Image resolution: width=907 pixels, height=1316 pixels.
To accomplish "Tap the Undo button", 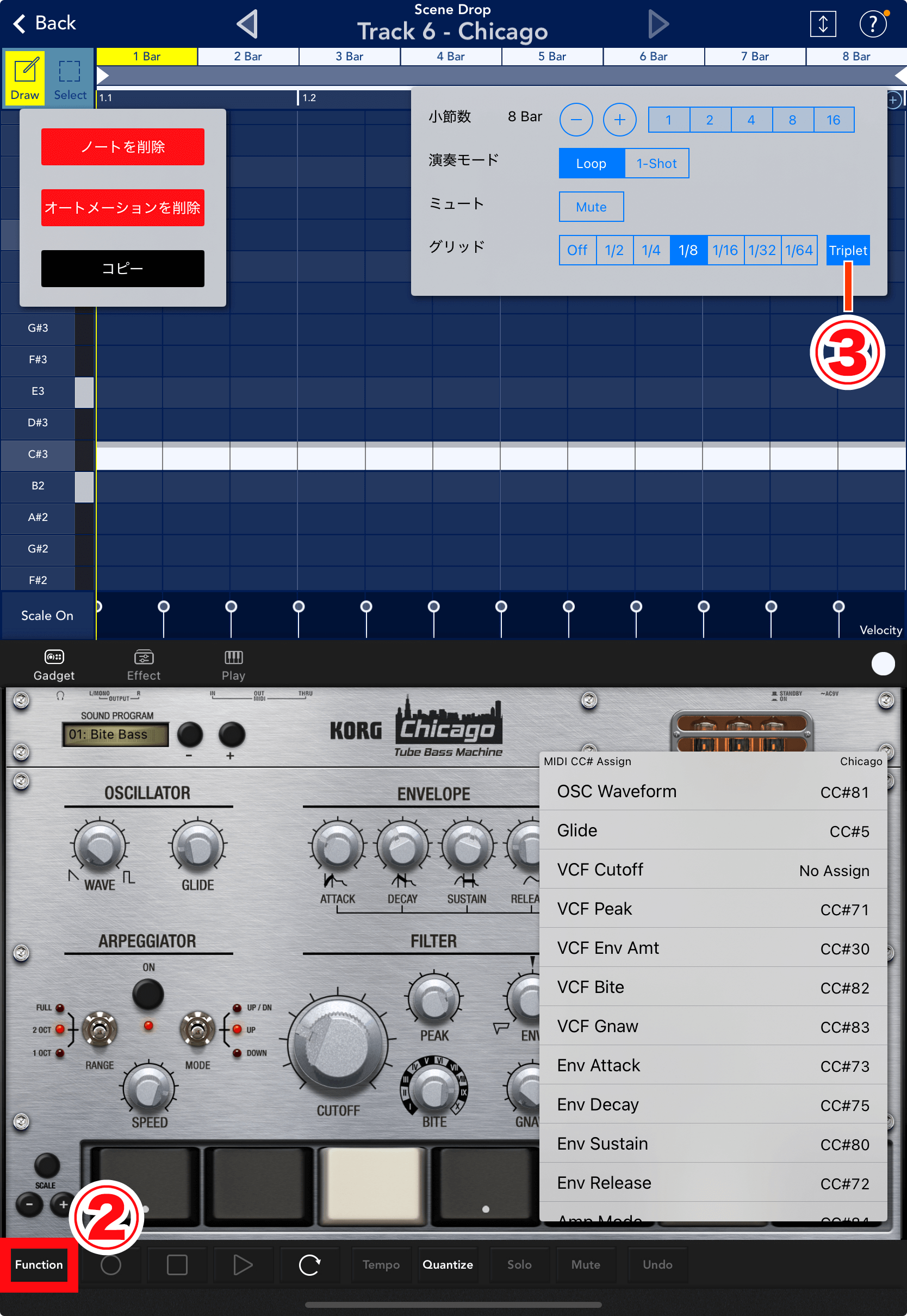I will click(657, 1264).
